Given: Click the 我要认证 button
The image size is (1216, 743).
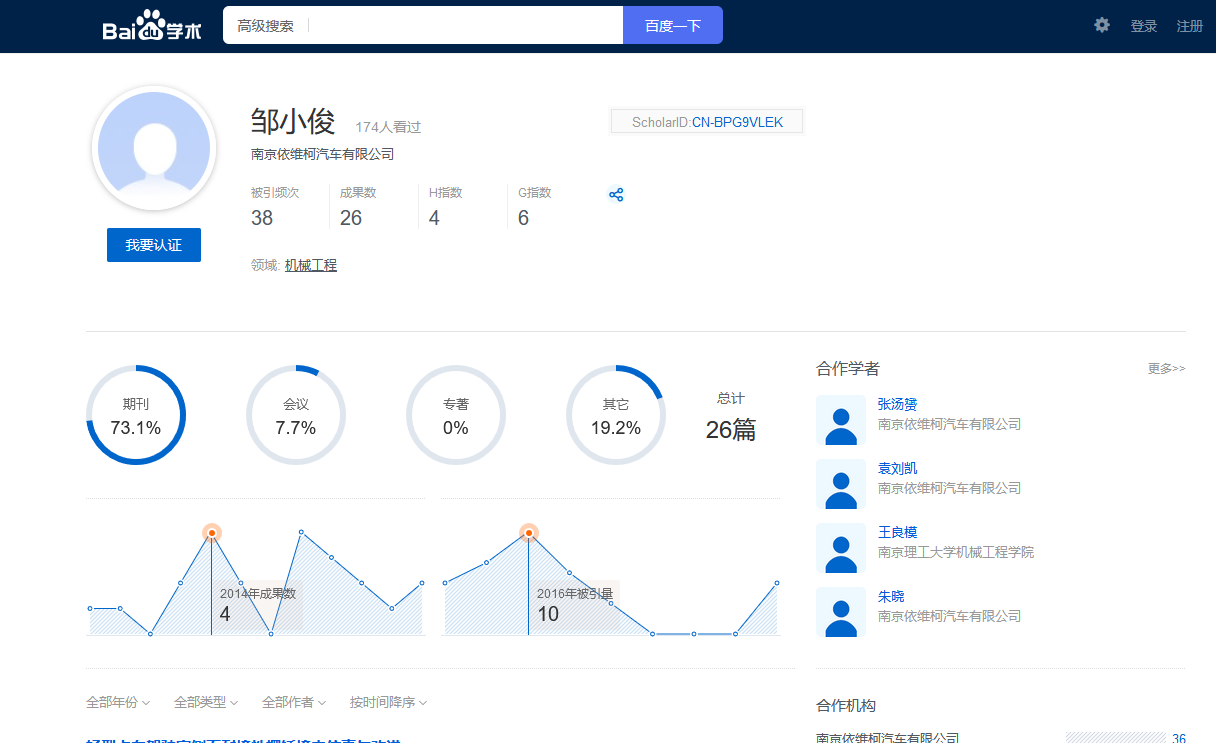Looking at the screenshot, I should point(153,244).
